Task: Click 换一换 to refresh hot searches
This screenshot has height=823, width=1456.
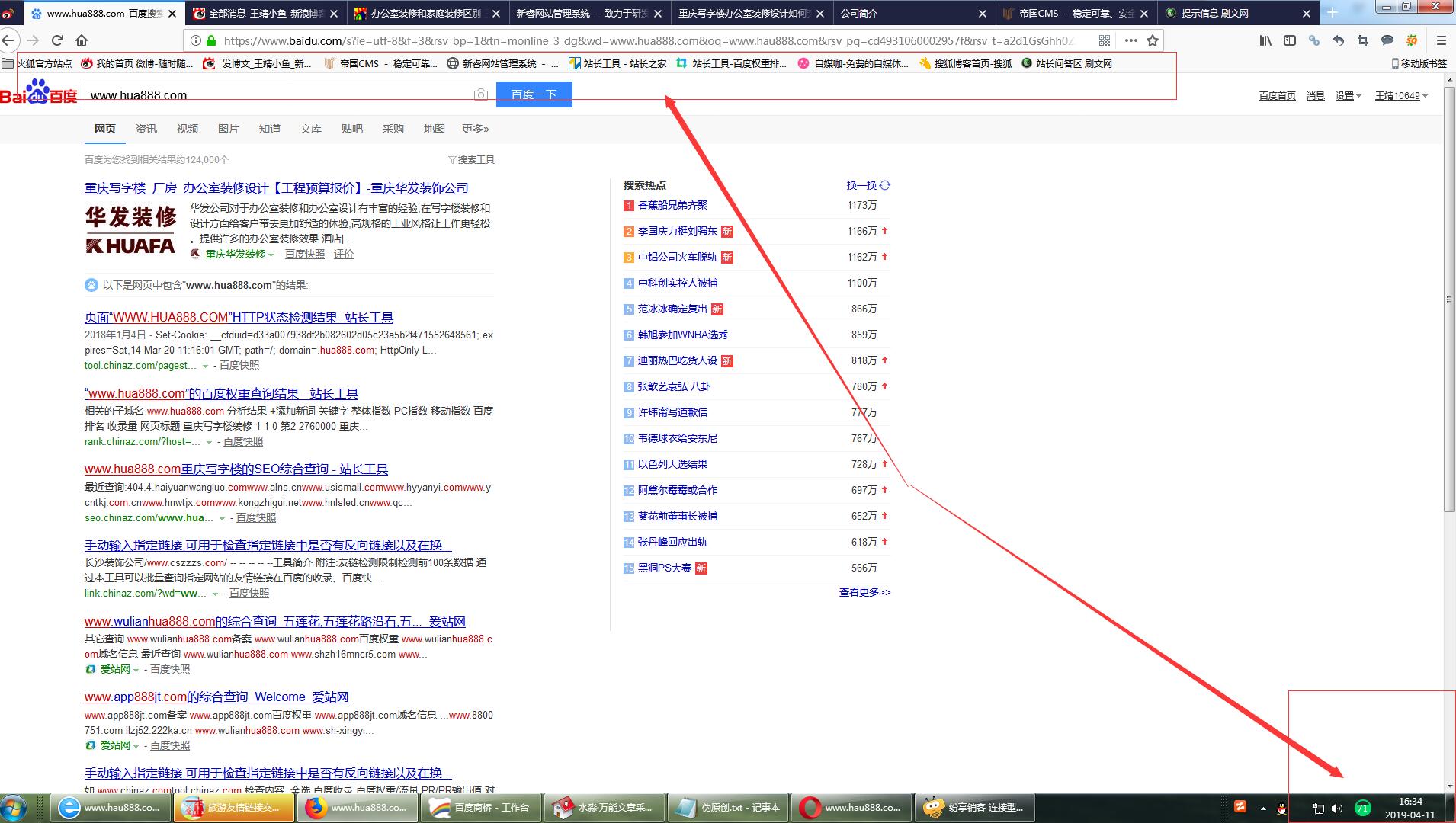Action: click(x=868, y=185)
